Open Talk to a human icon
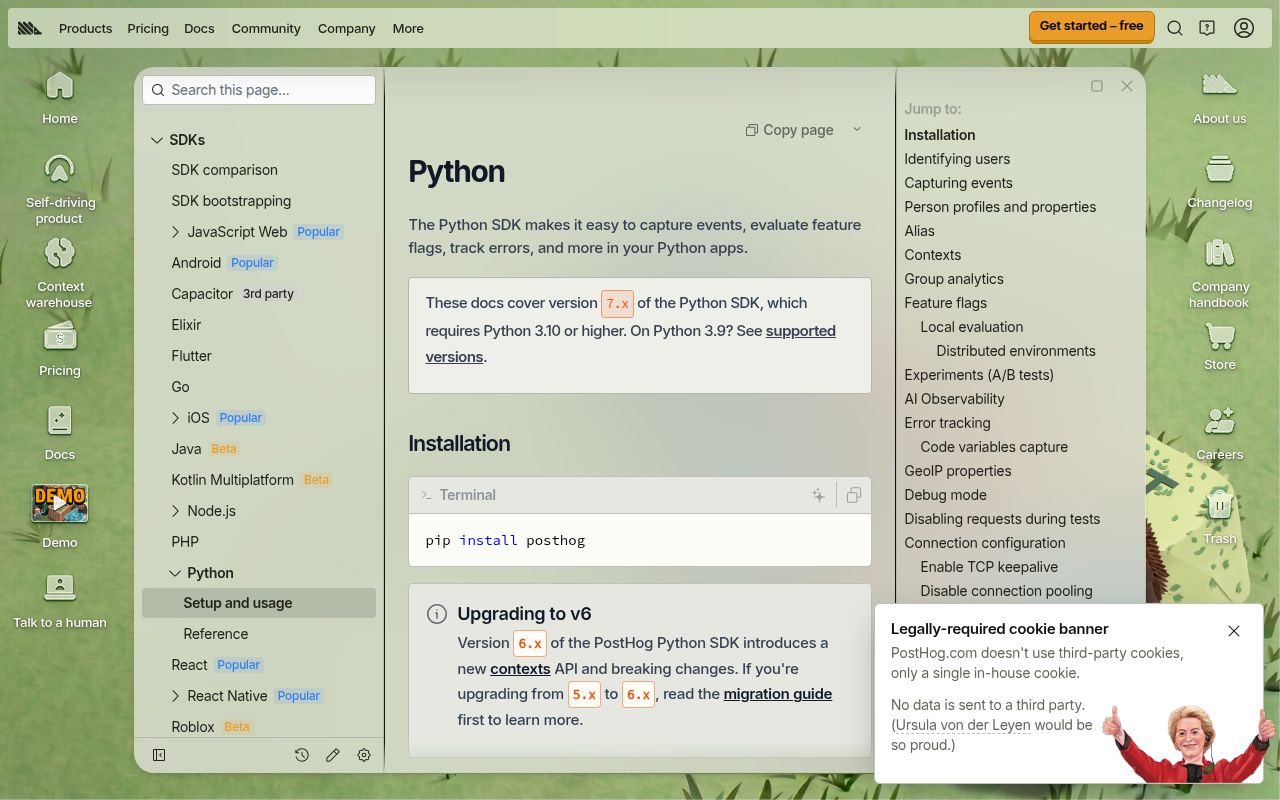The height and width of the screenshot is (800, 1280). click(60, 588)
